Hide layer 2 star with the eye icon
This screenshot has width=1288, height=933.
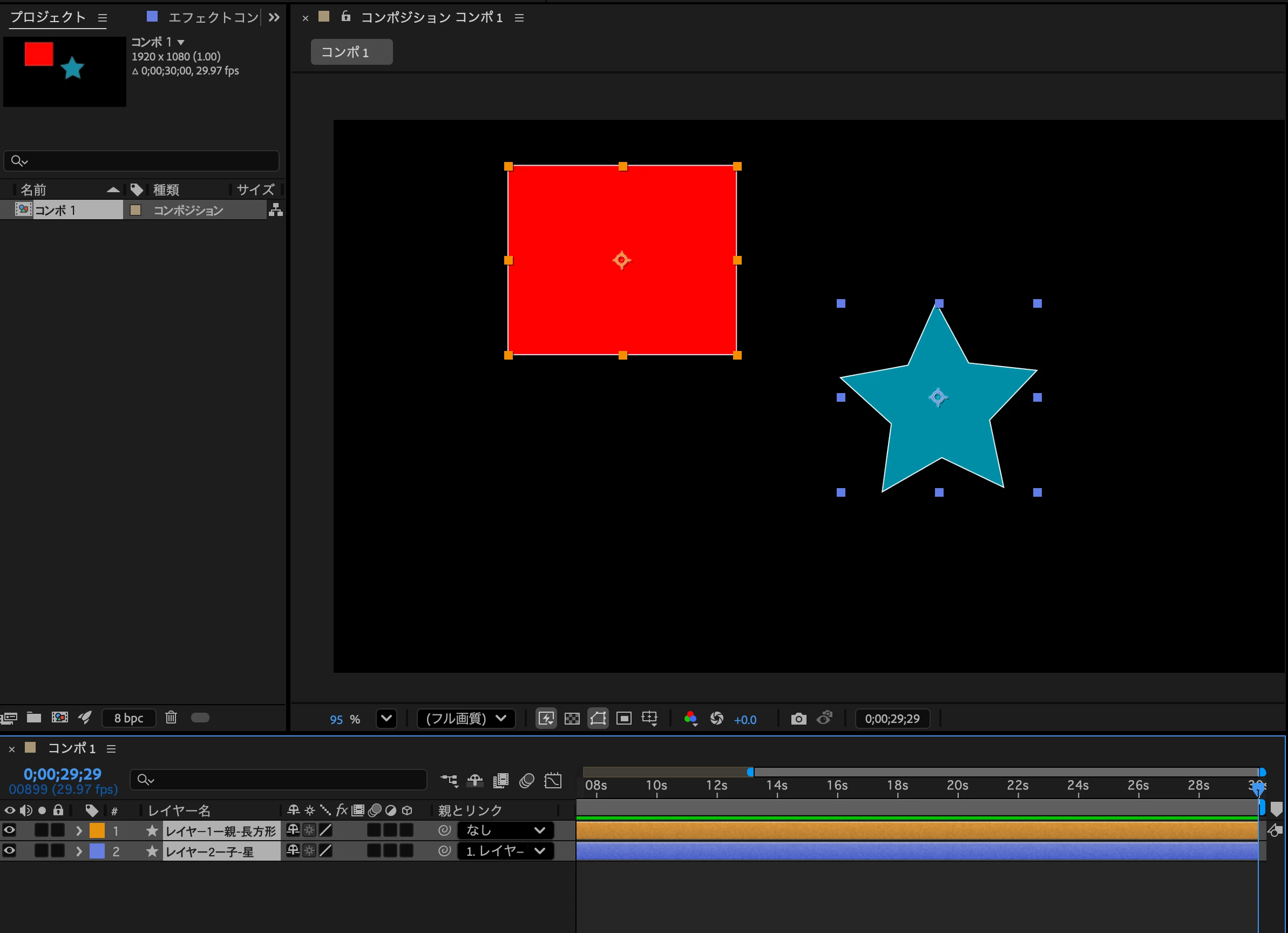(x=9, y=850)
